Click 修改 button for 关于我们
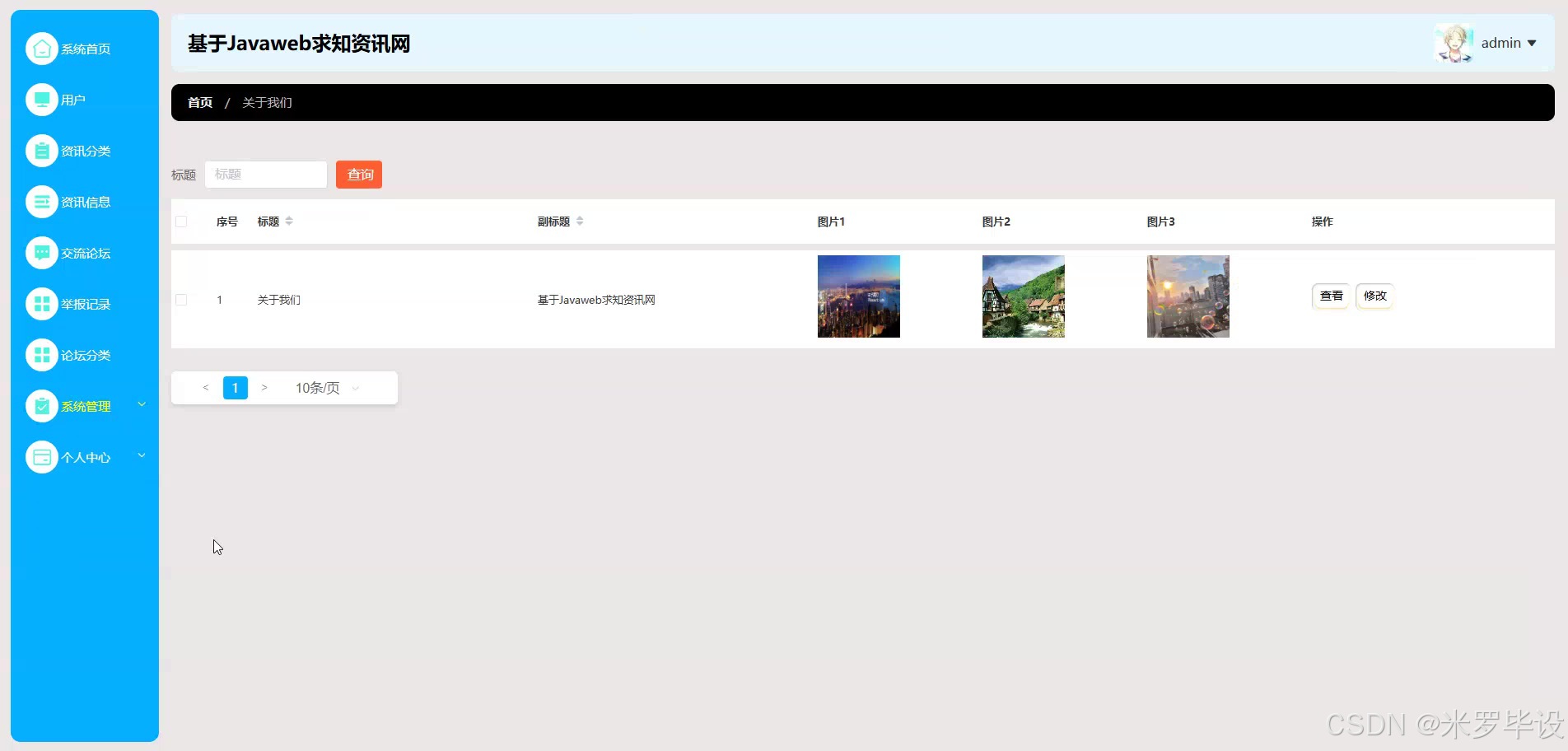The height and width of the screenshot is (751, 1568). tap(1374, 296)
